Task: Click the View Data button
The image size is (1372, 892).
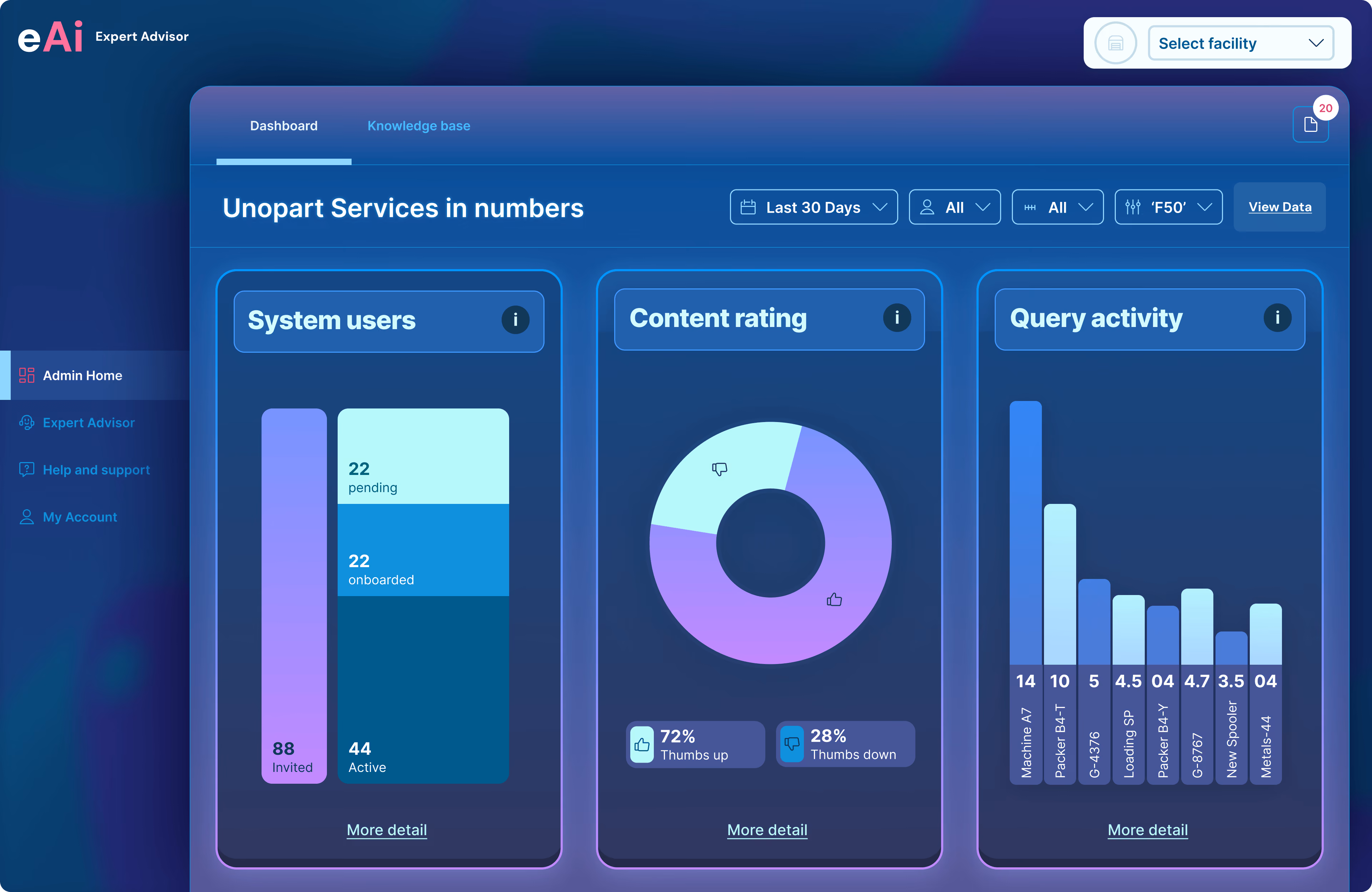Action: tap(1279, 207)
